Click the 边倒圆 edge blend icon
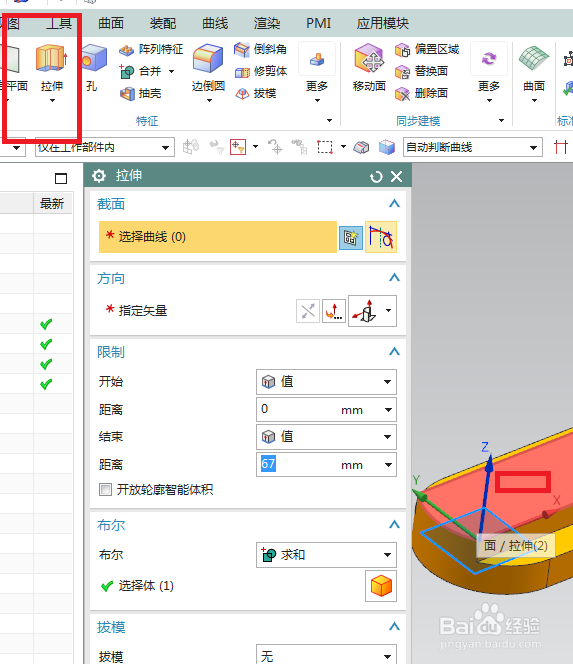The height and width of the screenshot is (664, 573). click(208, 58)
